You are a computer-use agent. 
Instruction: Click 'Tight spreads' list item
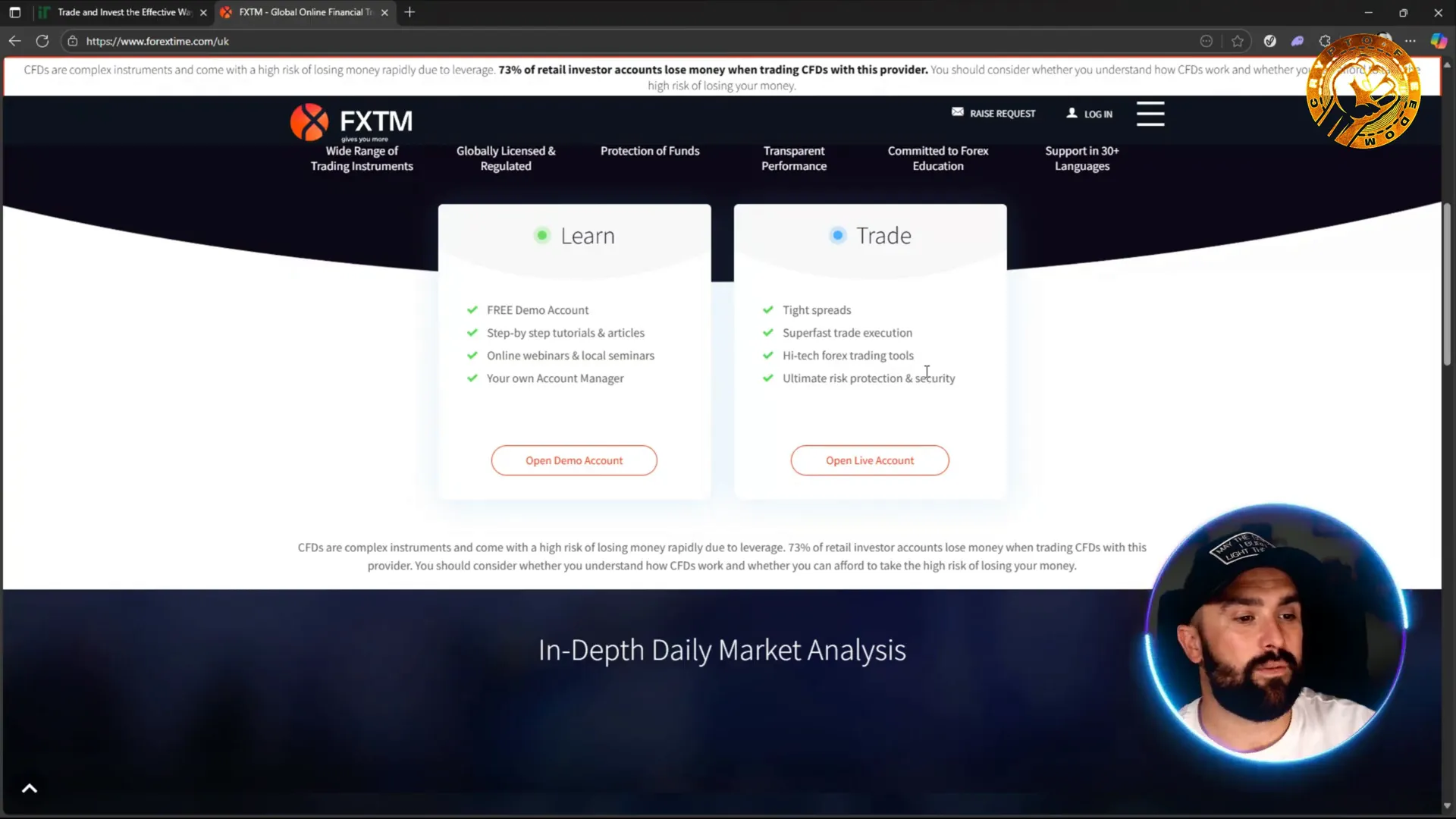tap(817, 310)
